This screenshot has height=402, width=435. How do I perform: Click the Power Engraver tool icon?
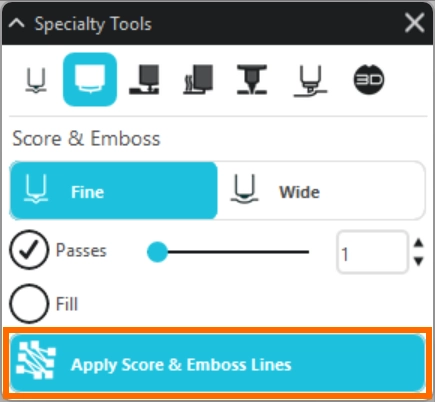252,79
